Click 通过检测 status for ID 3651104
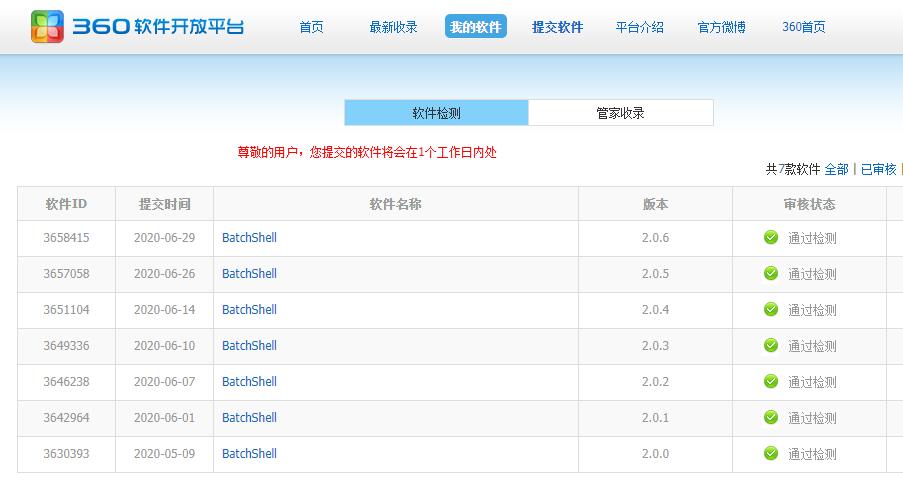Screen dimensions: 903x482 coord(812,310)
